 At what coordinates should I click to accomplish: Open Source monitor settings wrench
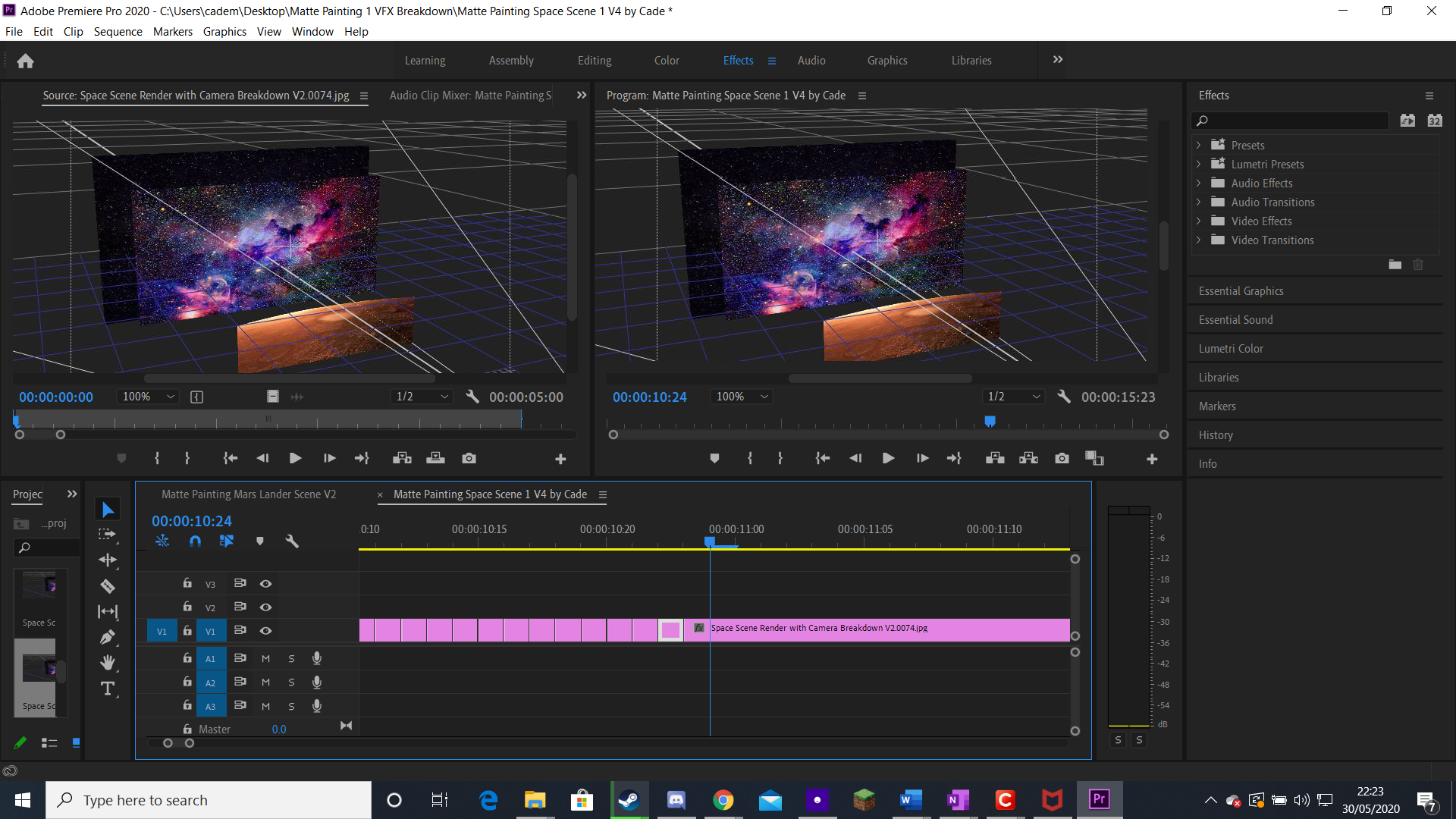[472, 397]
